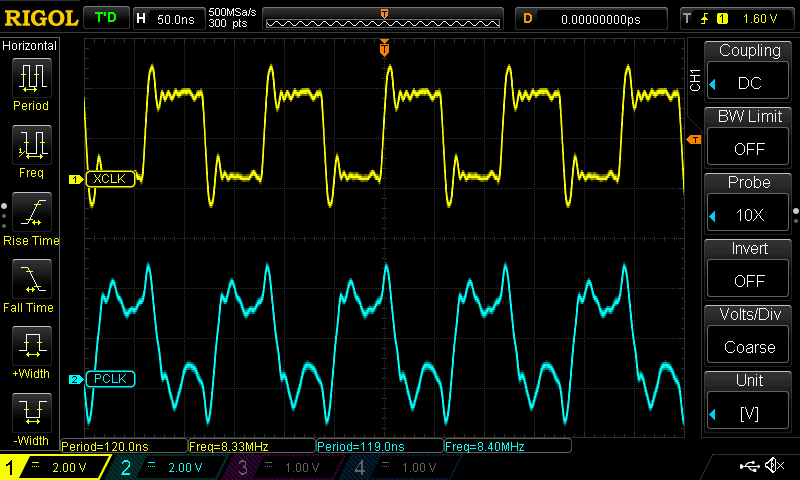The image size is (800, 480).
Task: Select the Period measurement icon
Action: click(32, 78)
